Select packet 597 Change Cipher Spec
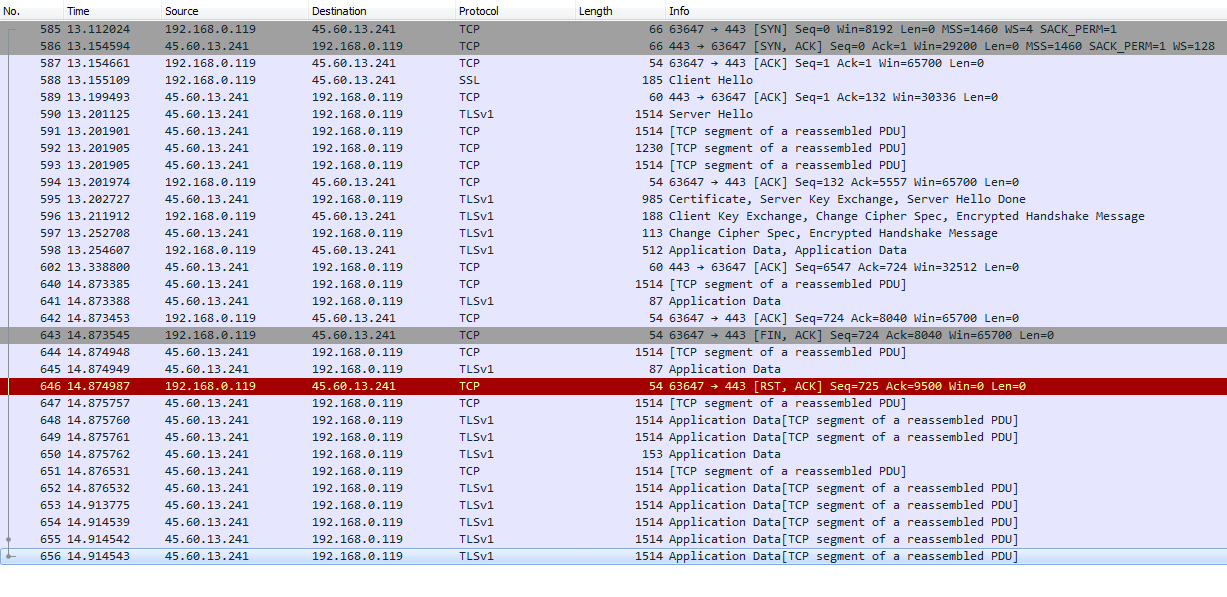The image size is (1227, 597). click(x=613, y=233)
